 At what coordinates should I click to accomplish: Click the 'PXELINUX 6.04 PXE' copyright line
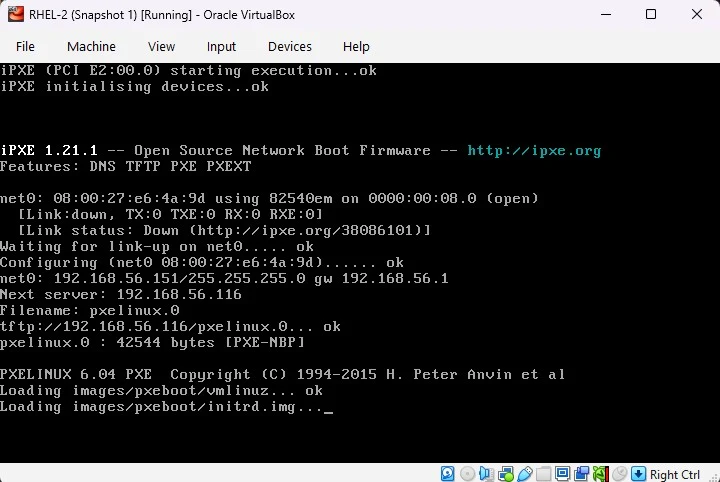(282, 375)
